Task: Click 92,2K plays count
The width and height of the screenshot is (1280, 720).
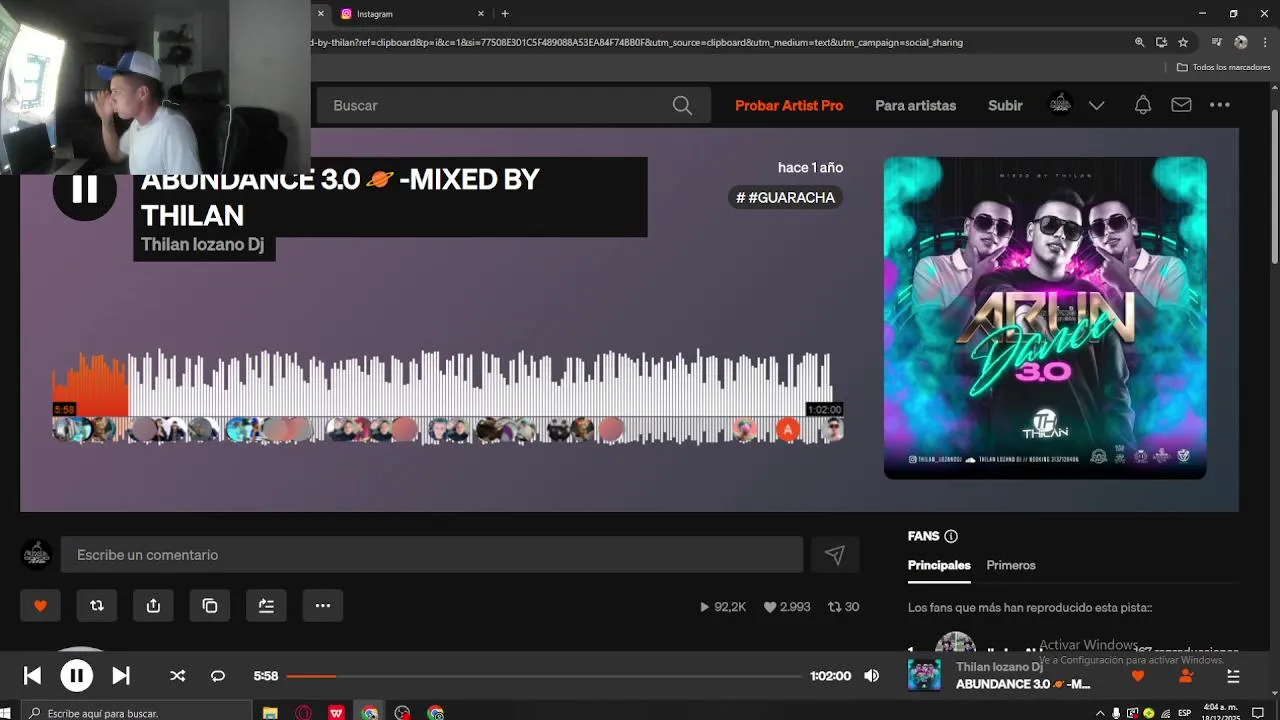Action: point(722,607)
